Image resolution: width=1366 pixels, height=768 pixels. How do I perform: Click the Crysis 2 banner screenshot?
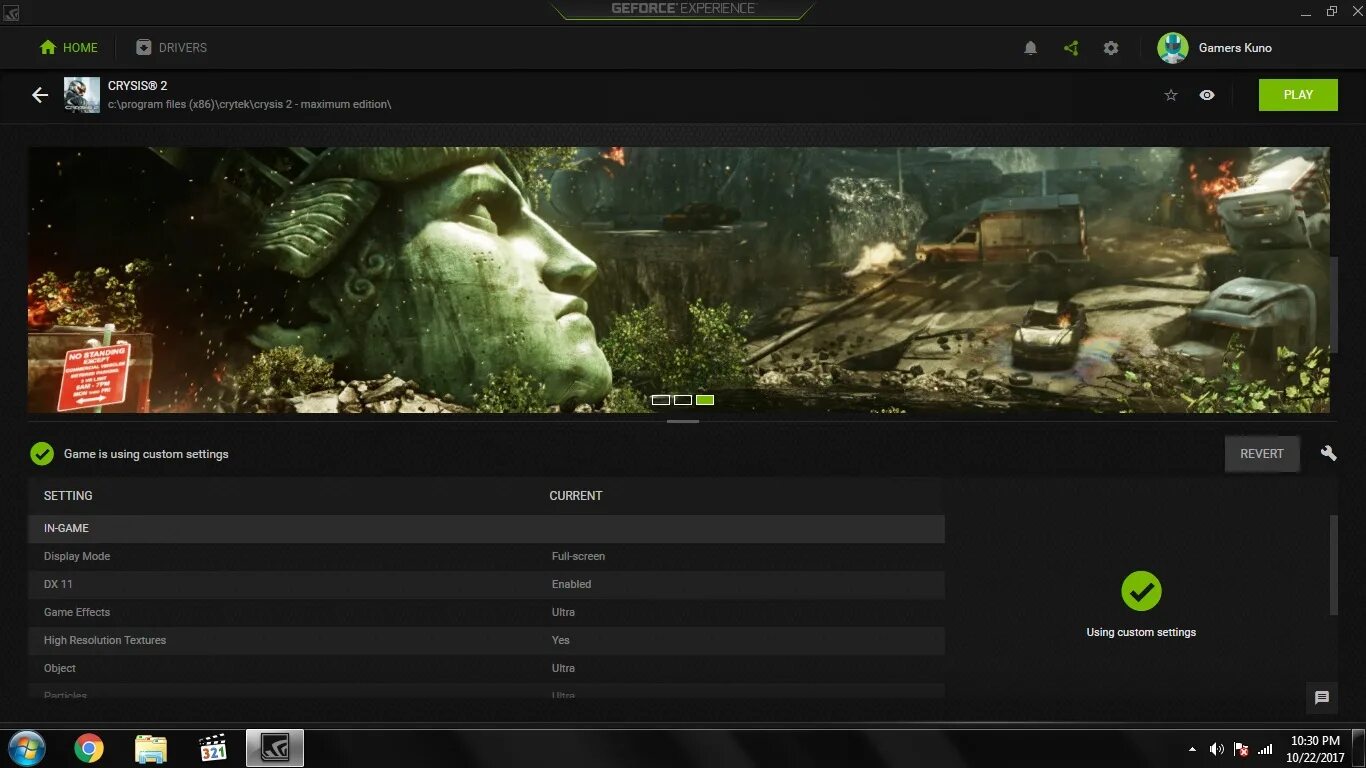pos(679,280)
